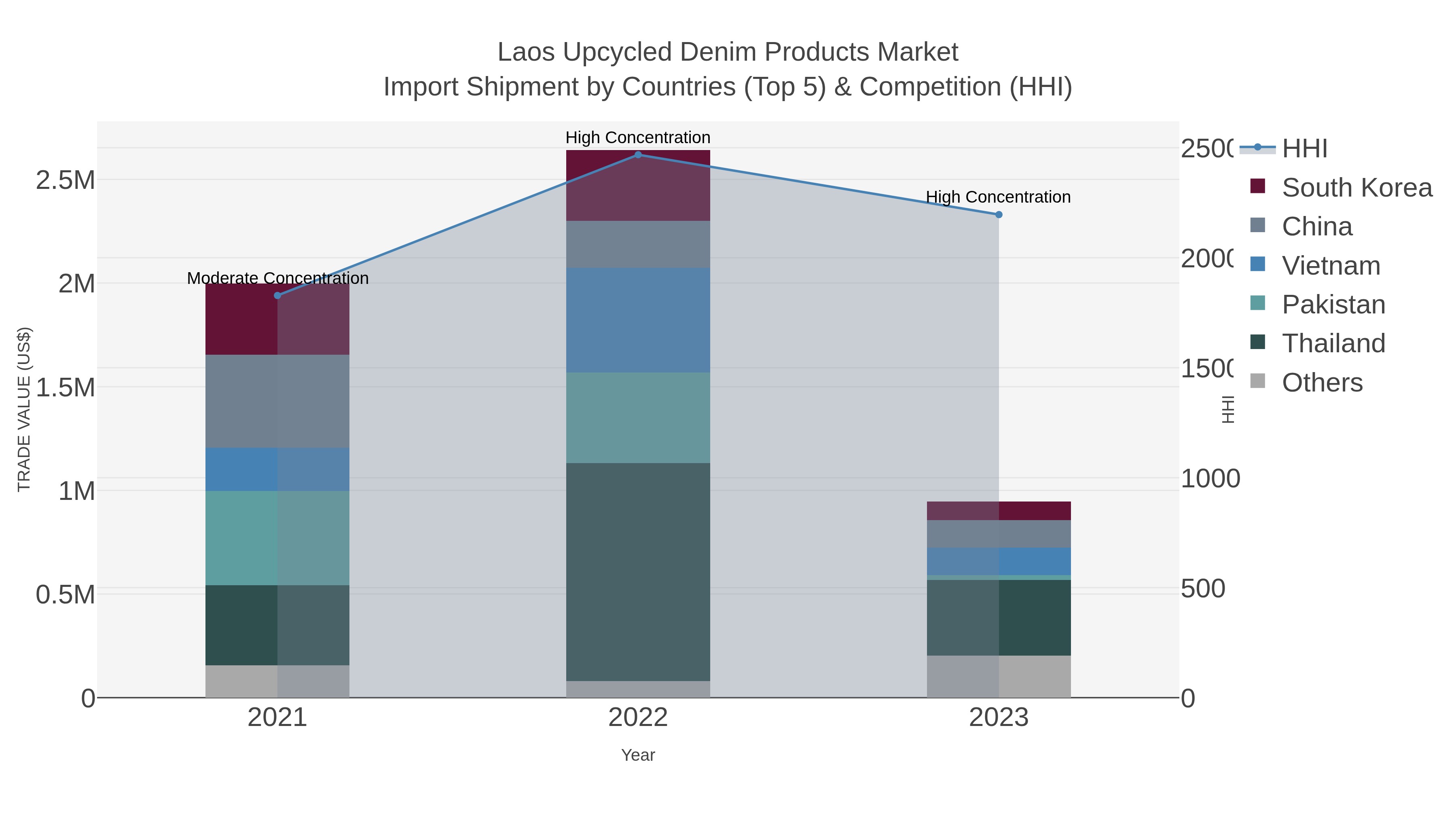The height and width of the screenshot is (819, 1456).
Task: Click the Moderate Concentration annotation
Action: (x=277, y=278)
